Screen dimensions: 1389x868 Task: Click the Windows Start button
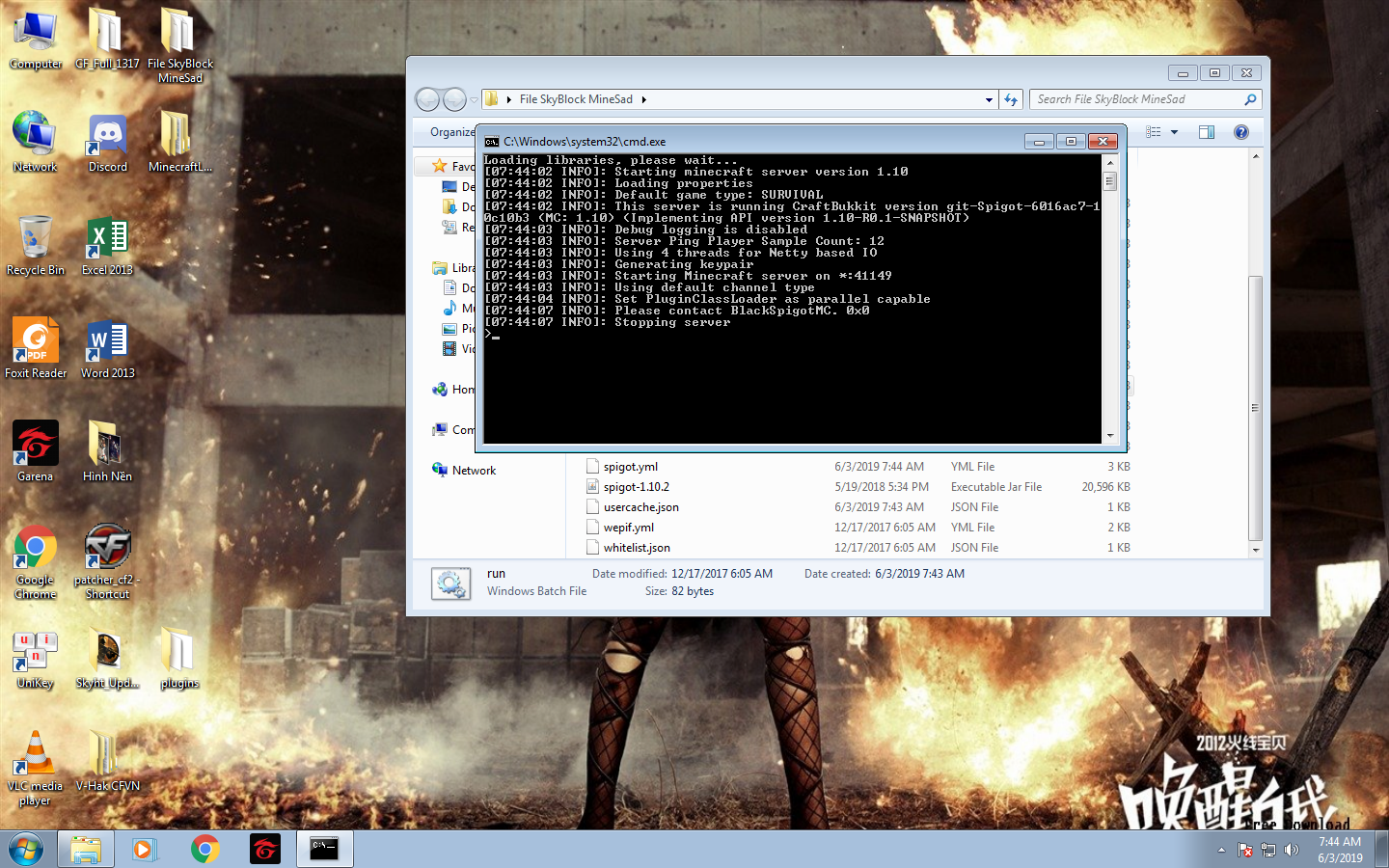[26, 849]
